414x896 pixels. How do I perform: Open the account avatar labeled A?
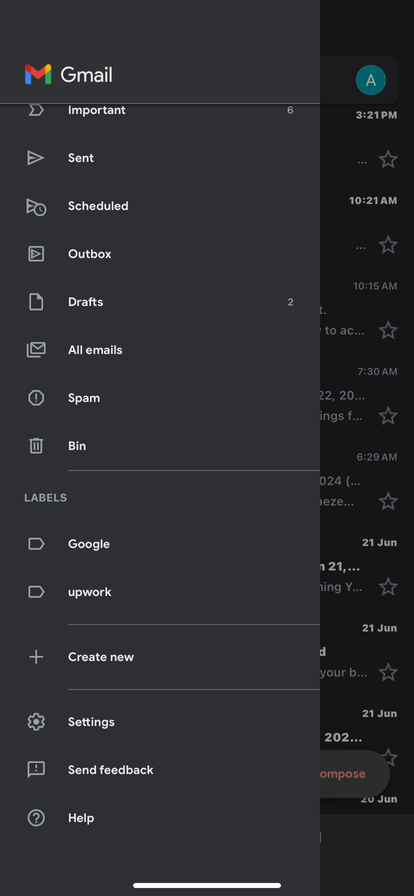371,80
